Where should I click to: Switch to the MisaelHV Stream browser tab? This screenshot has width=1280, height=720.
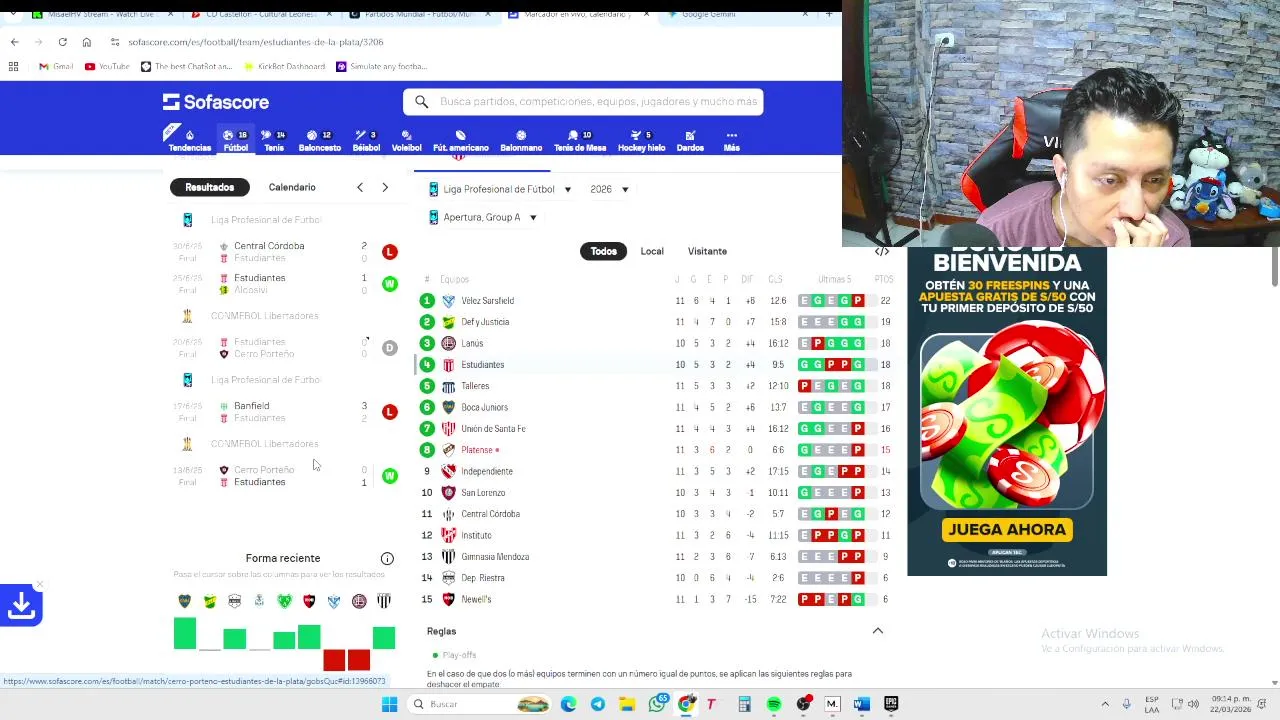(100, 14)
